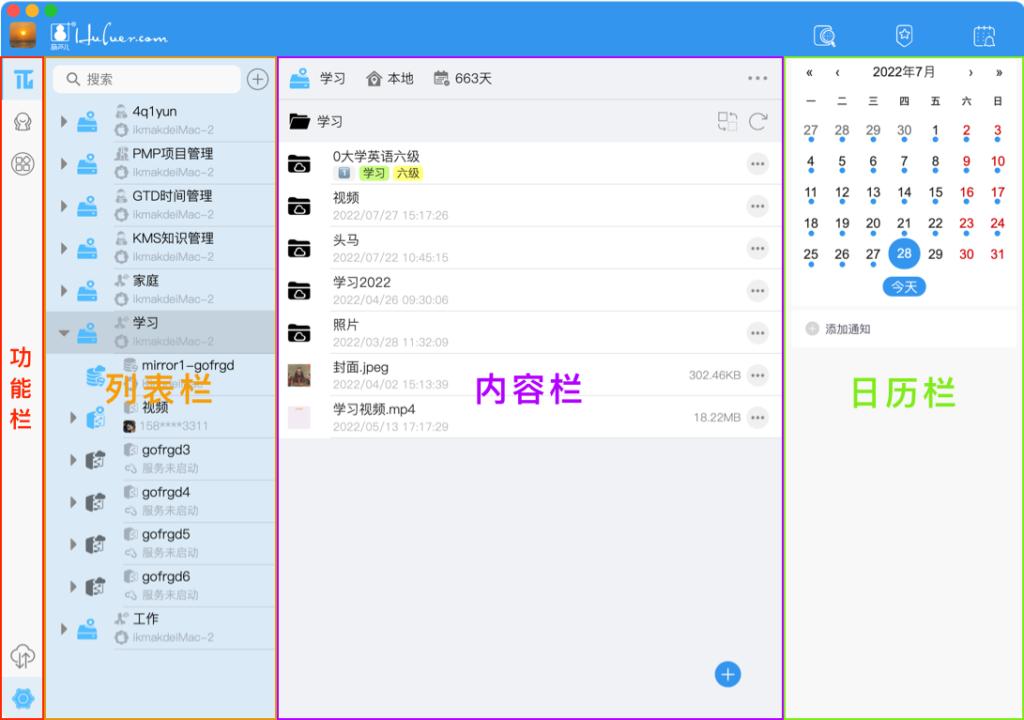Collapse the 学习 tree entry

pyautogui.click(x=63, y=331)
